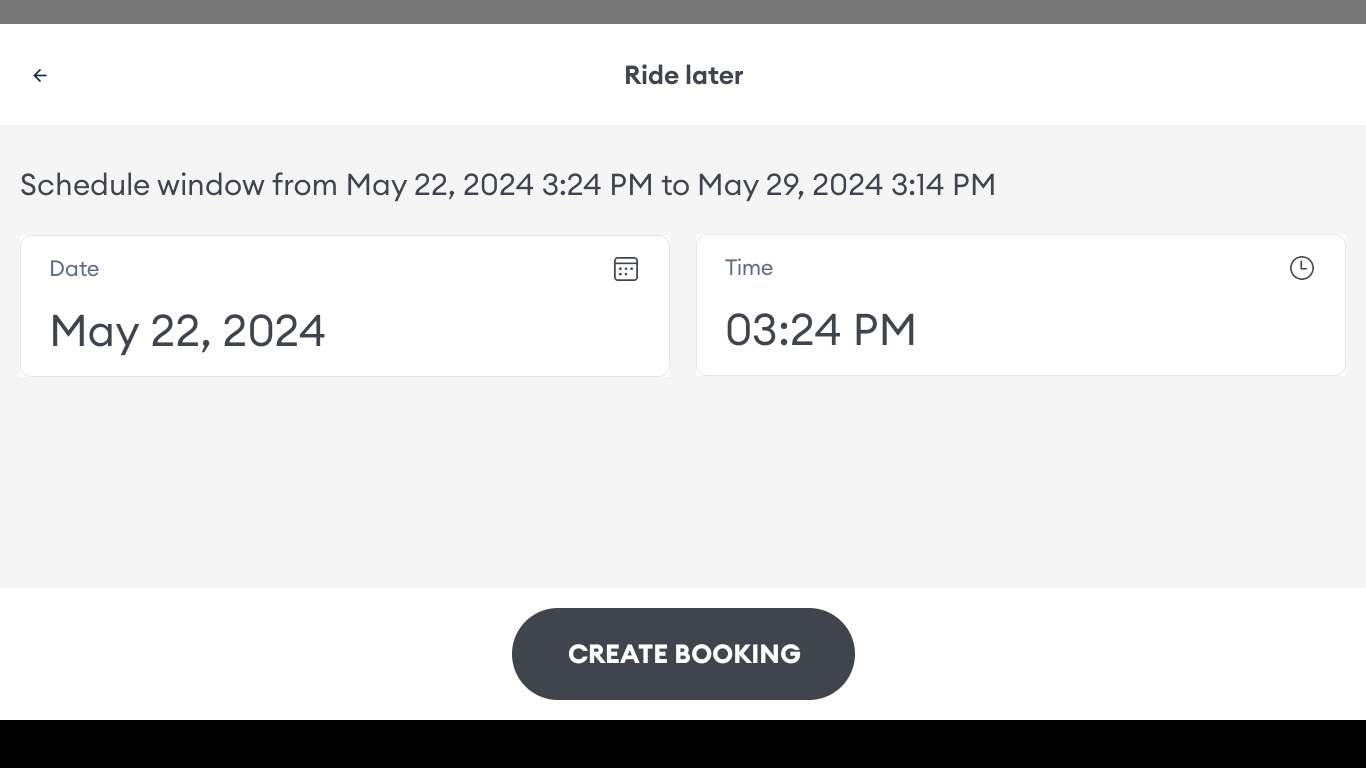Click the empty gray area below the fields
This screenshot has height=768, width=1366.
[x=683, y=480]
